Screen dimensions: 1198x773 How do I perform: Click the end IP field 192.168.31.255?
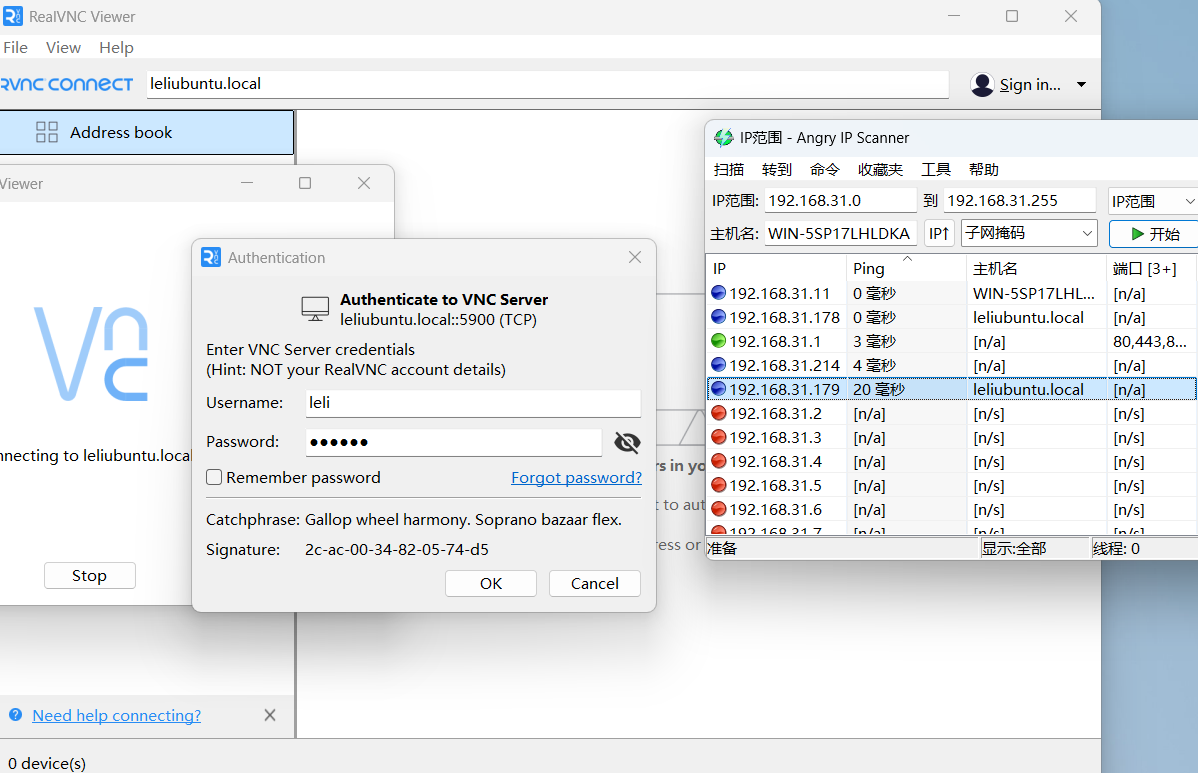click(1019, 201)
